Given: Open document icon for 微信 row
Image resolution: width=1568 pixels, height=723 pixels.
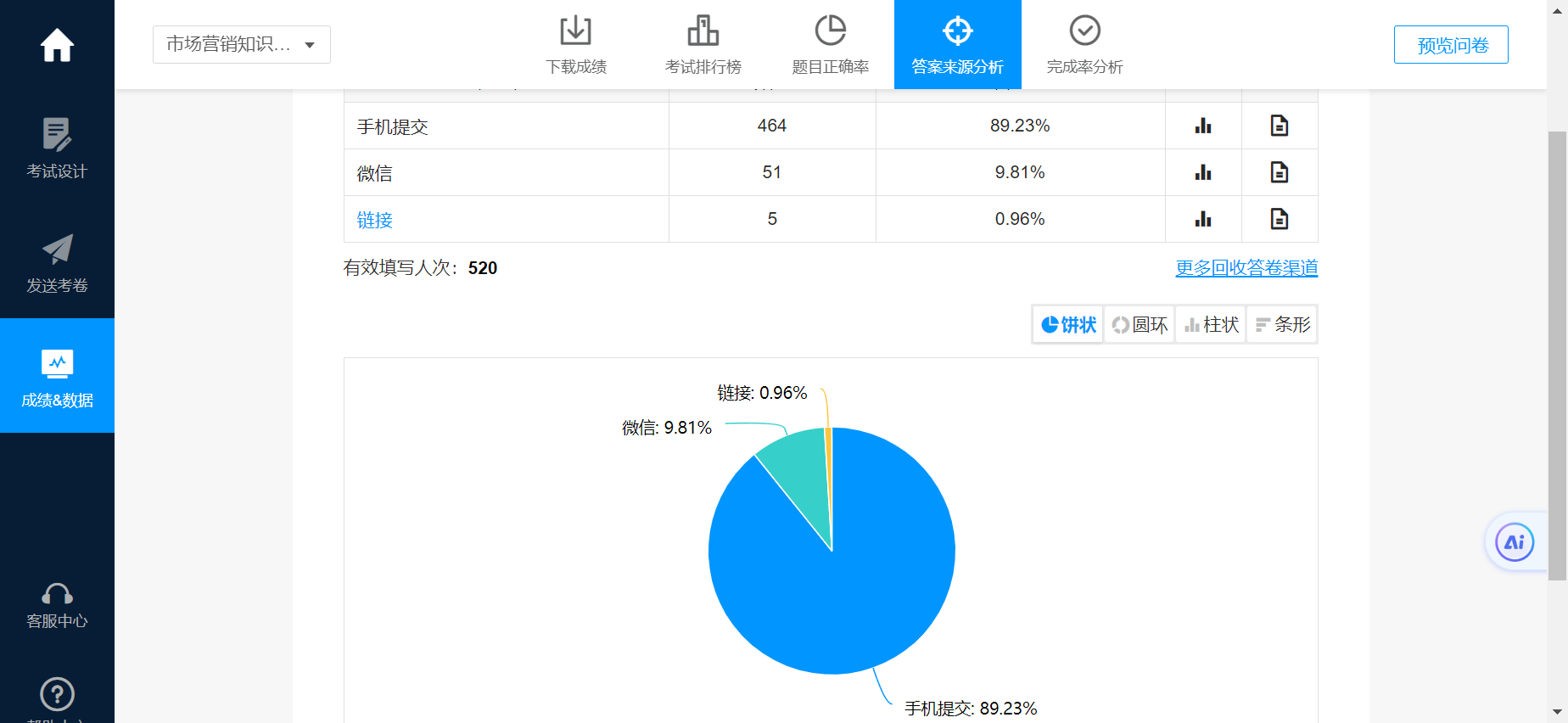Looking at the screenshot, I should click(1279, 172).
